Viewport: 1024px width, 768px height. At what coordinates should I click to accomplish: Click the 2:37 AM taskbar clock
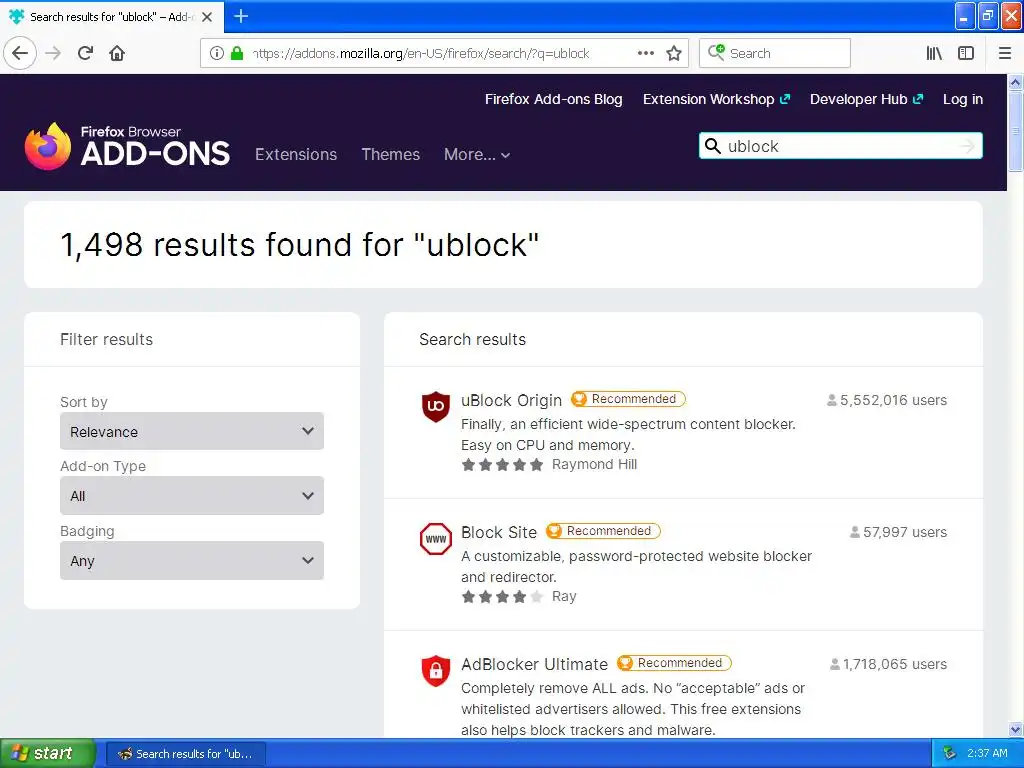(x=987, y=753)
